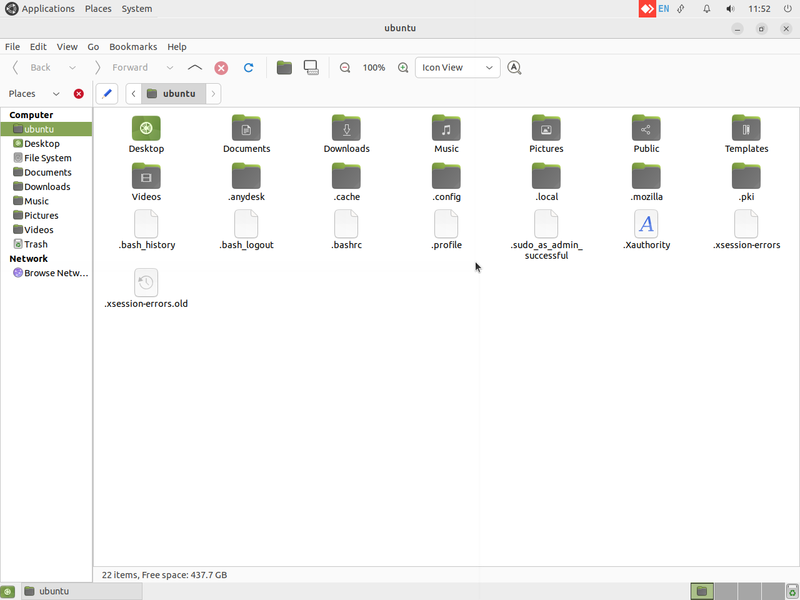Select the .mozilla folder
The image size is (800, 600).
(x=646, y=182)
